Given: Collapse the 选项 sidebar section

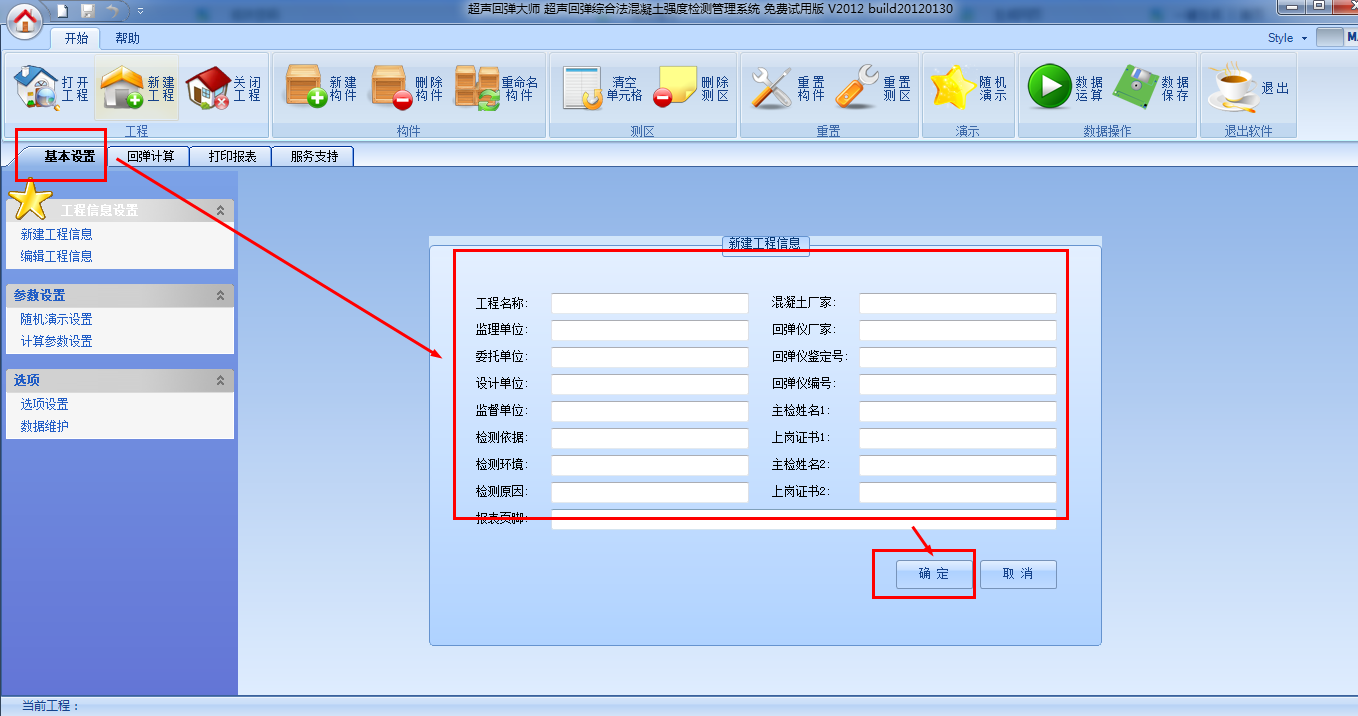Looking at the screenshot, I should [220, 381].
